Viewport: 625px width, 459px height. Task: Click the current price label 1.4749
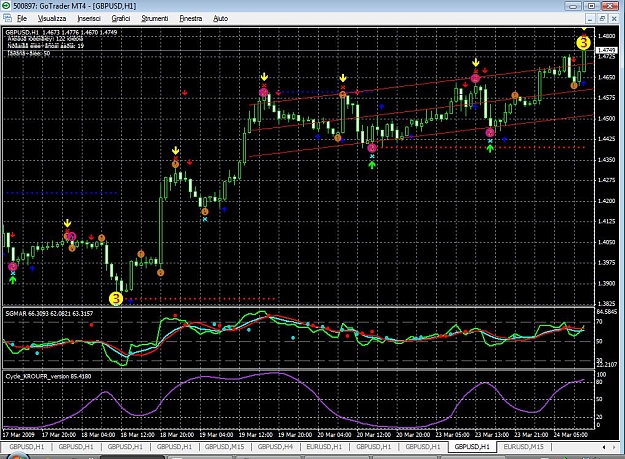point(606,50)
